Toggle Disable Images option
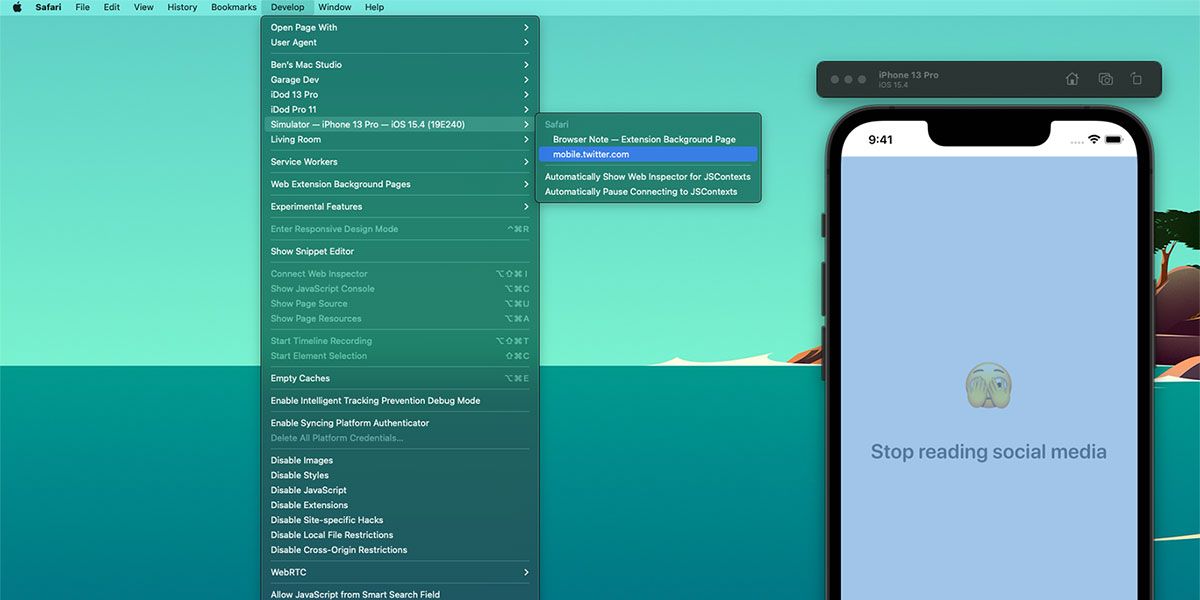Viewport: 1200px width, 600px height. 400,460
